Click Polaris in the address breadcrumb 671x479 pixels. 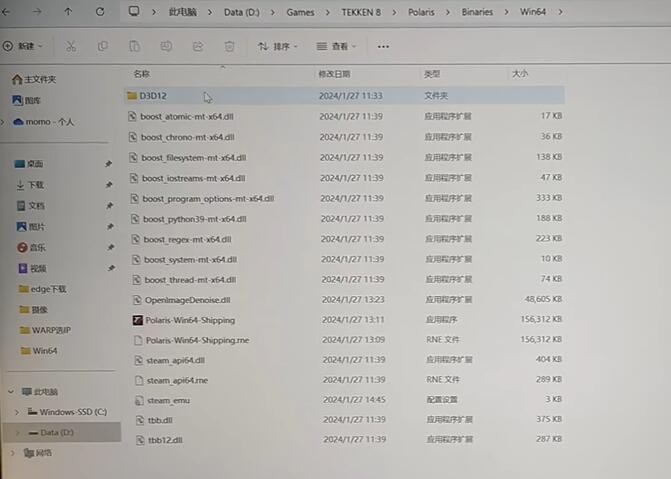(421, 12)
